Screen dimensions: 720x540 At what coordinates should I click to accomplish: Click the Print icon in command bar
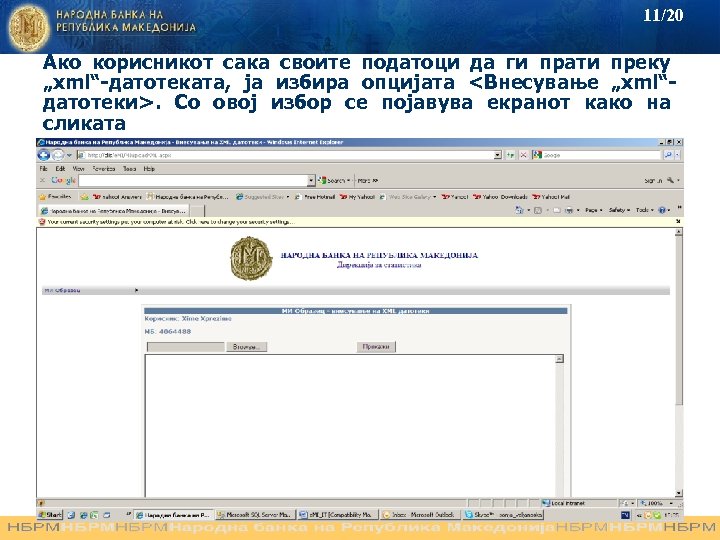(x=569, y=210)
